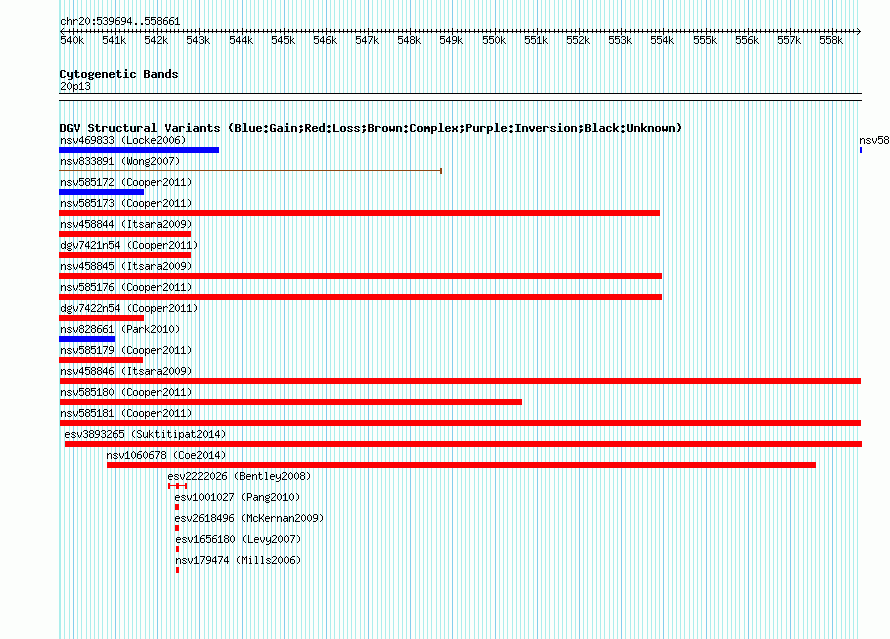Open esv1001027 (Pang2010) variant label
Screen dimensions: 890x639
pyautogui.click(x=237, y=497)
